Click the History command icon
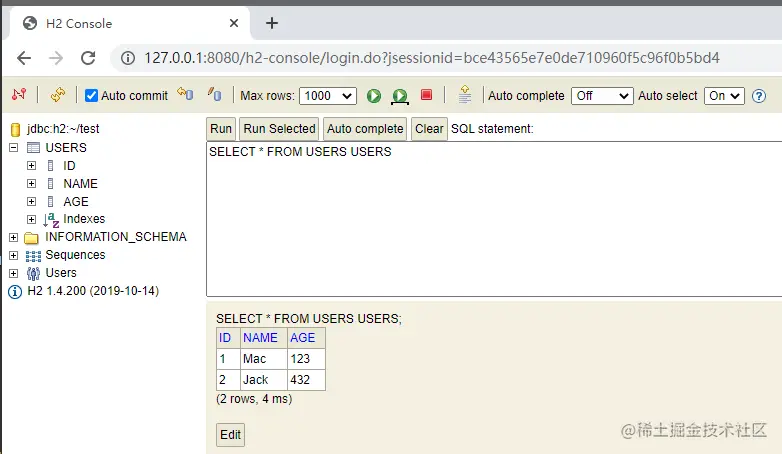The image size is (782, 454). tap(464, 94)
